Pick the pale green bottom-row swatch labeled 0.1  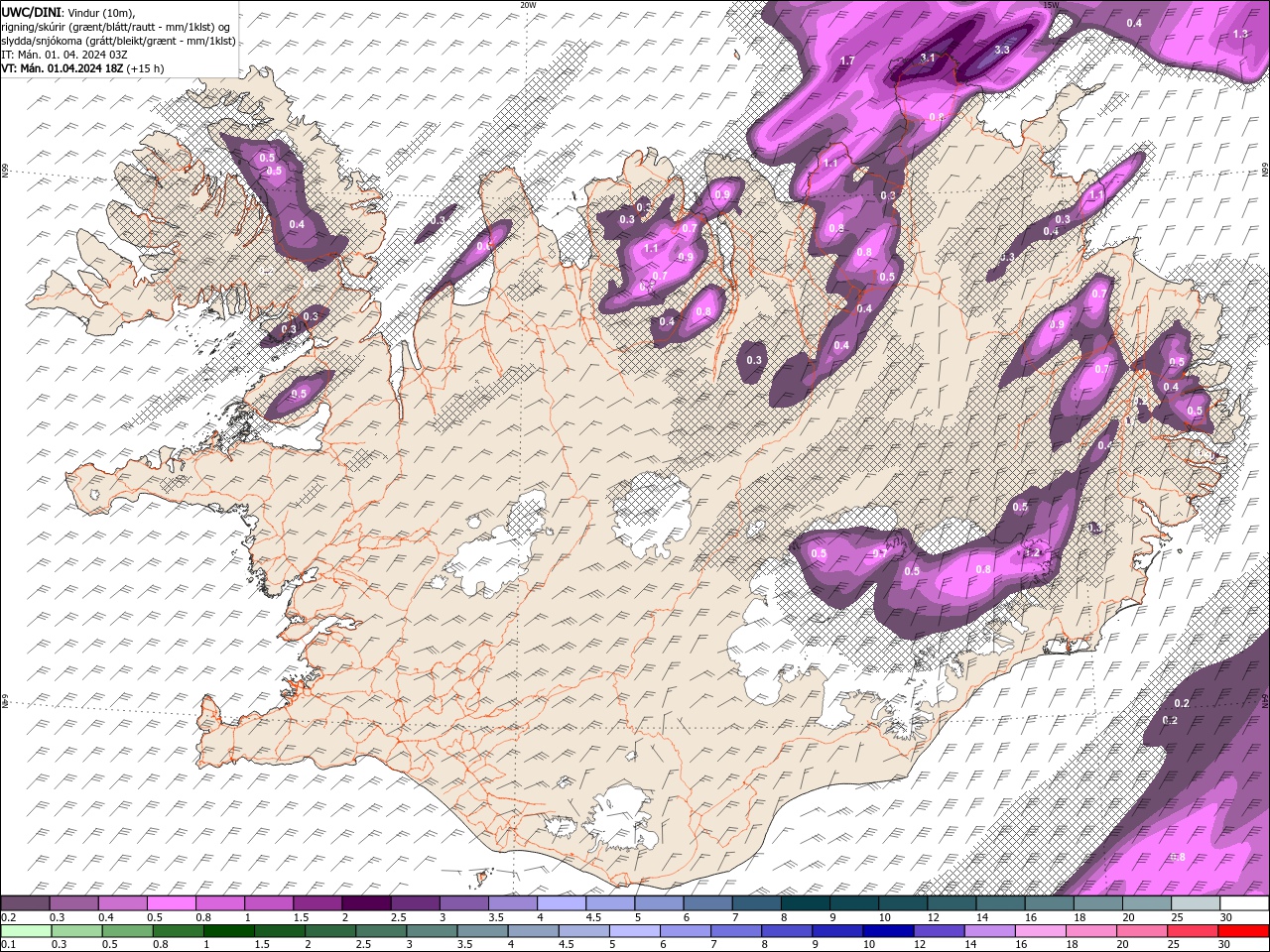25,931
